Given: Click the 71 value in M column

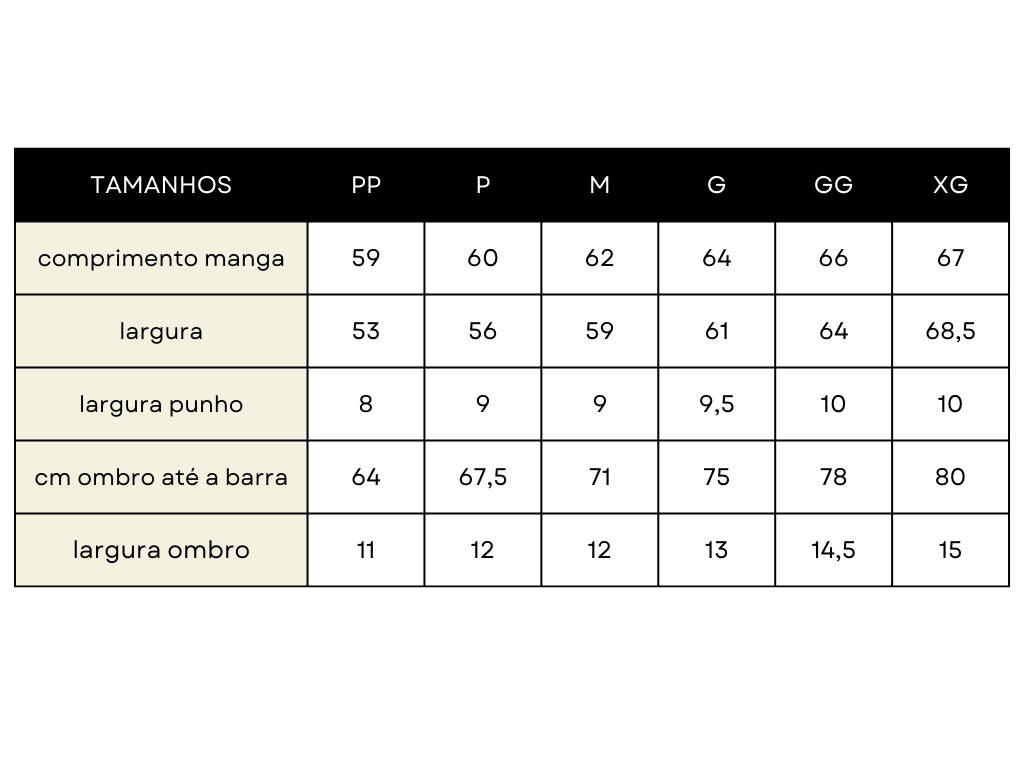Looking at the screenshot, I should 600,477.
